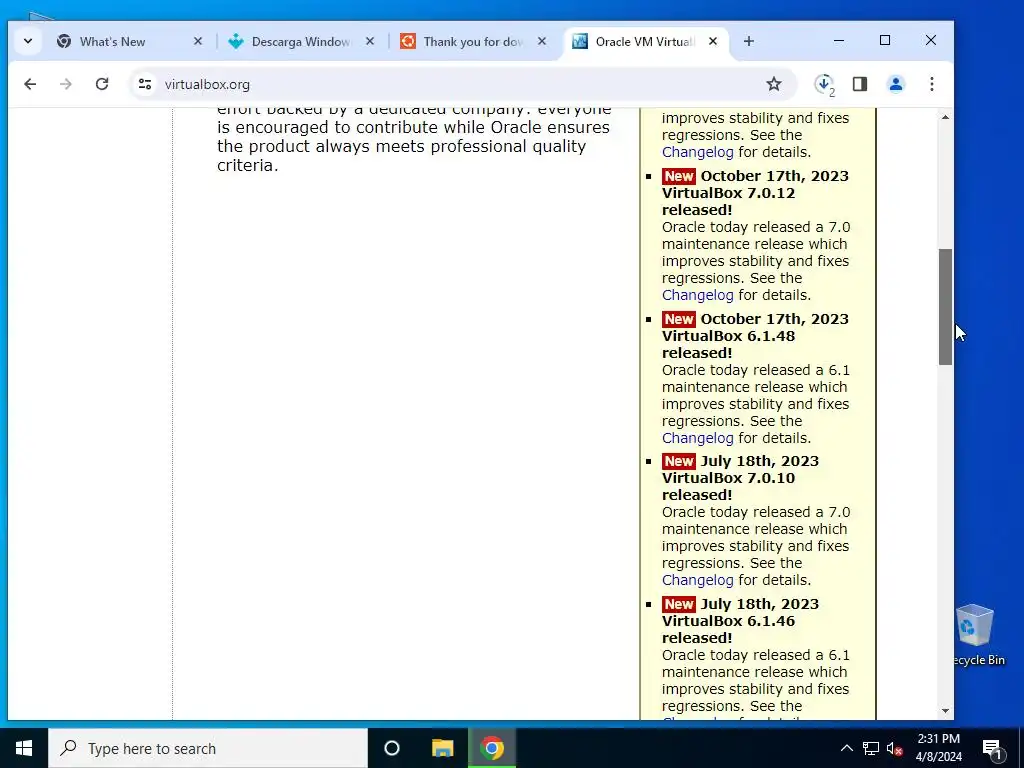Toggle the Chrome side panel
The image size is (1024, 768).
859,84
